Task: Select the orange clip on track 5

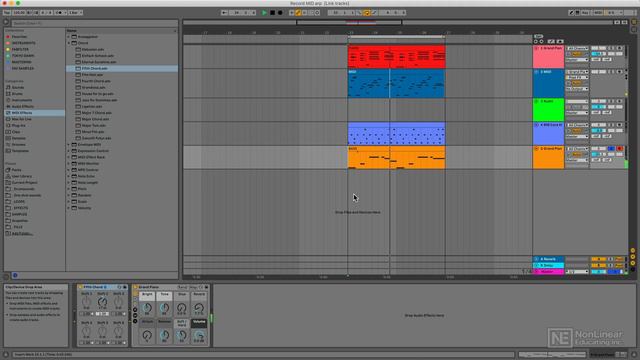Action: point(396,158)
